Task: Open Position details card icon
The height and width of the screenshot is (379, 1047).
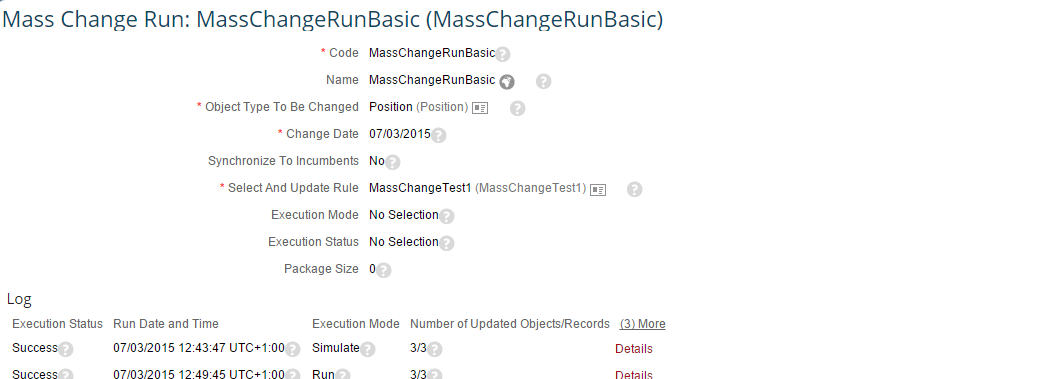Action: point(480,108)
